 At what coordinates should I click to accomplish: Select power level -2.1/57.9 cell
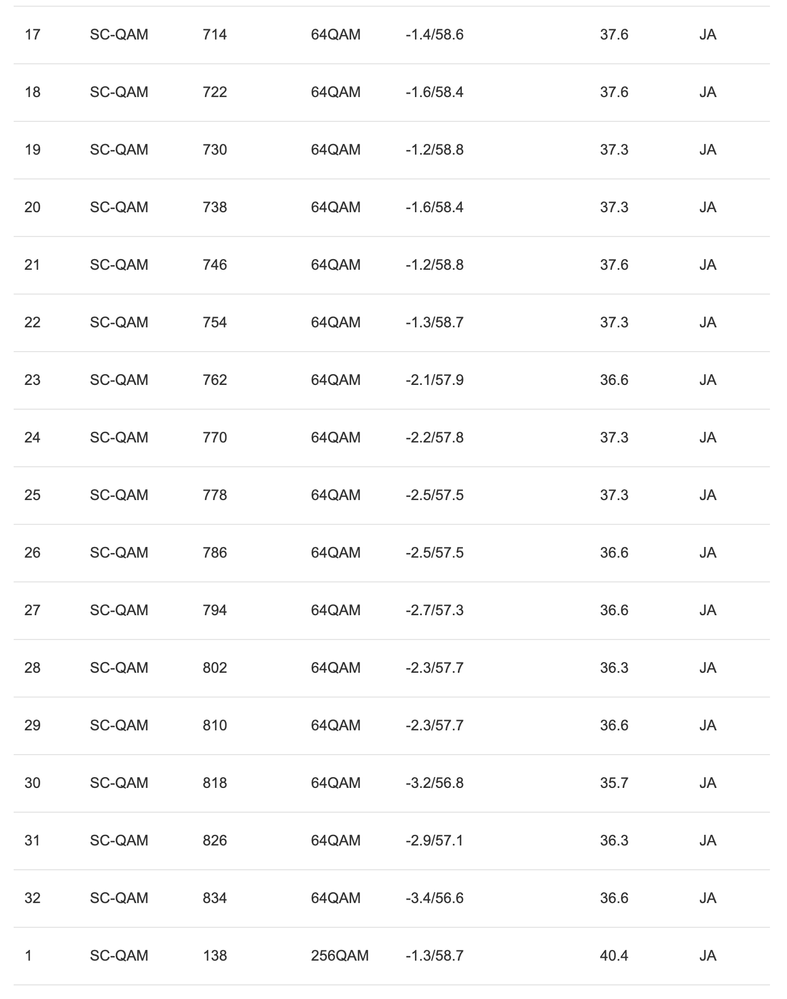[x=434, y=380]
